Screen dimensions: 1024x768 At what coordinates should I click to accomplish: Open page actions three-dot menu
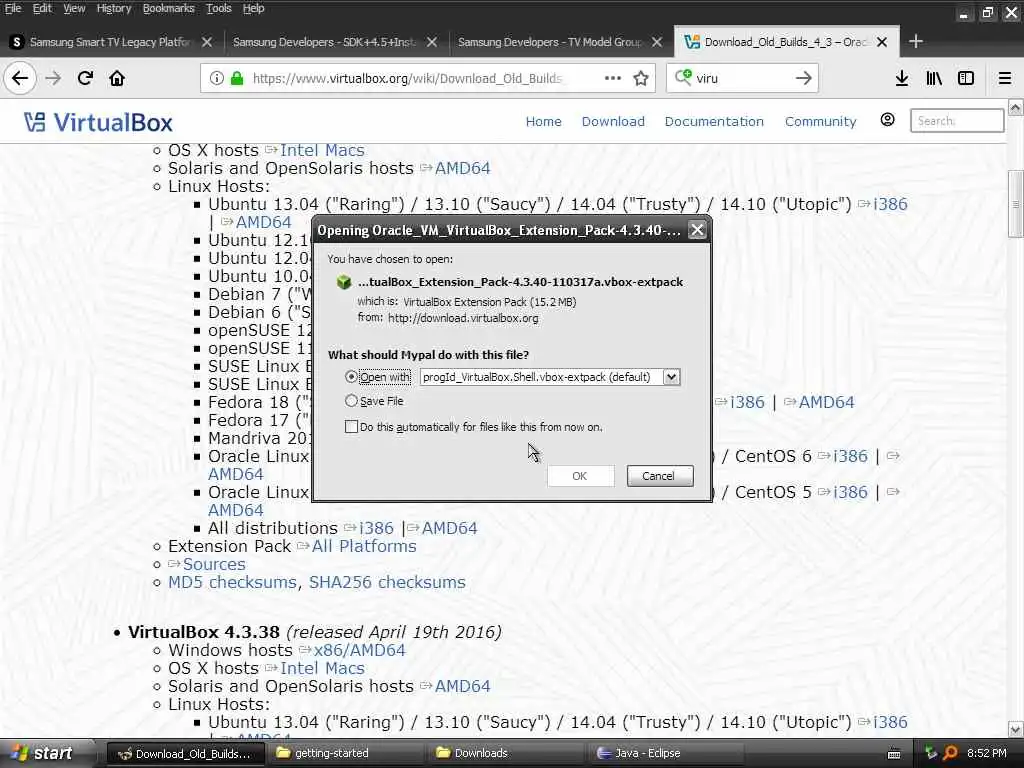pos(613,78)
